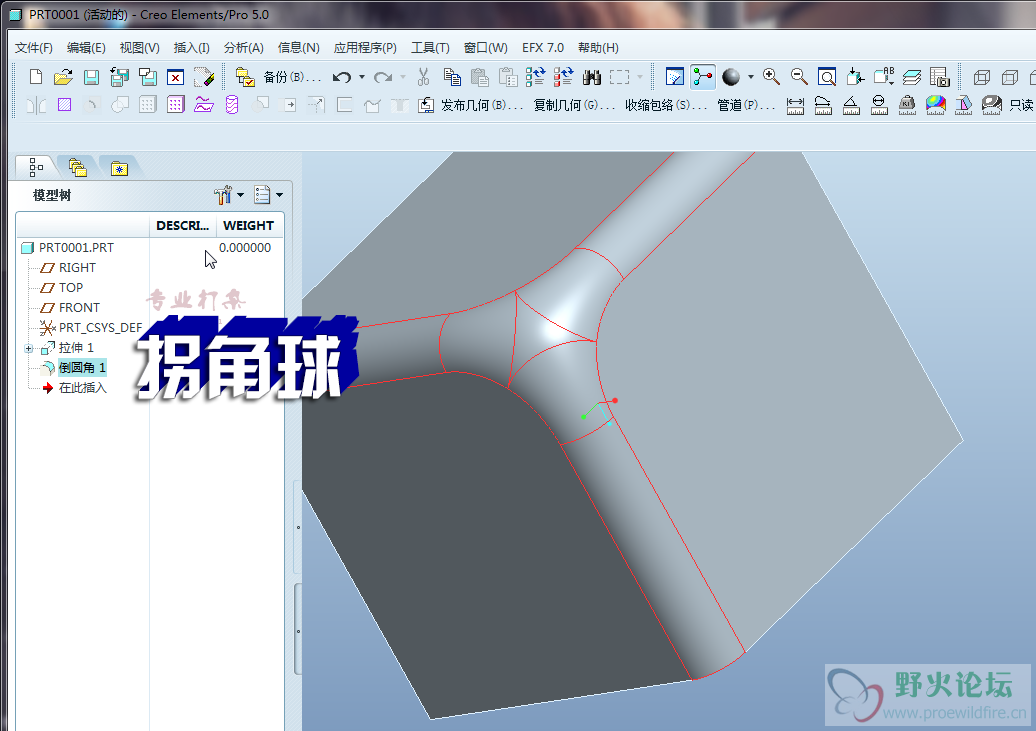1036x731 pixels.
Task: Click the 管道(P)... button
Action: click(x=746, y=105)
